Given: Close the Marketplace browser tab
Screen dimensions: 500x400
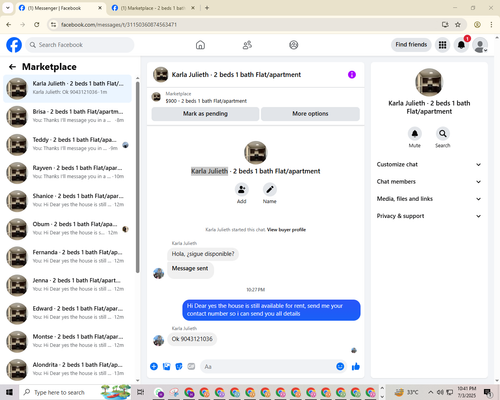Looking at the screenshot, I should point(193,8).
